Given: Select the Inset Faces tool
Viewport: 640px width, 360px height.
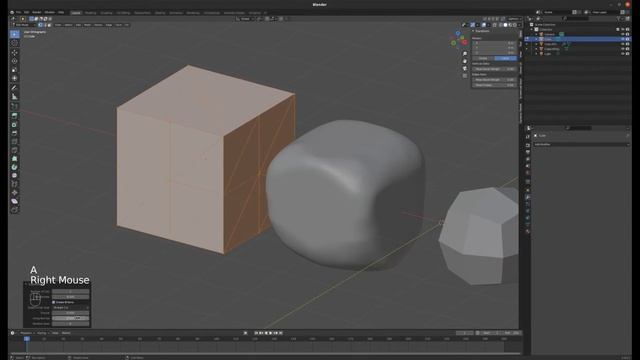Looking at the screenshot, I should [14, 124].
